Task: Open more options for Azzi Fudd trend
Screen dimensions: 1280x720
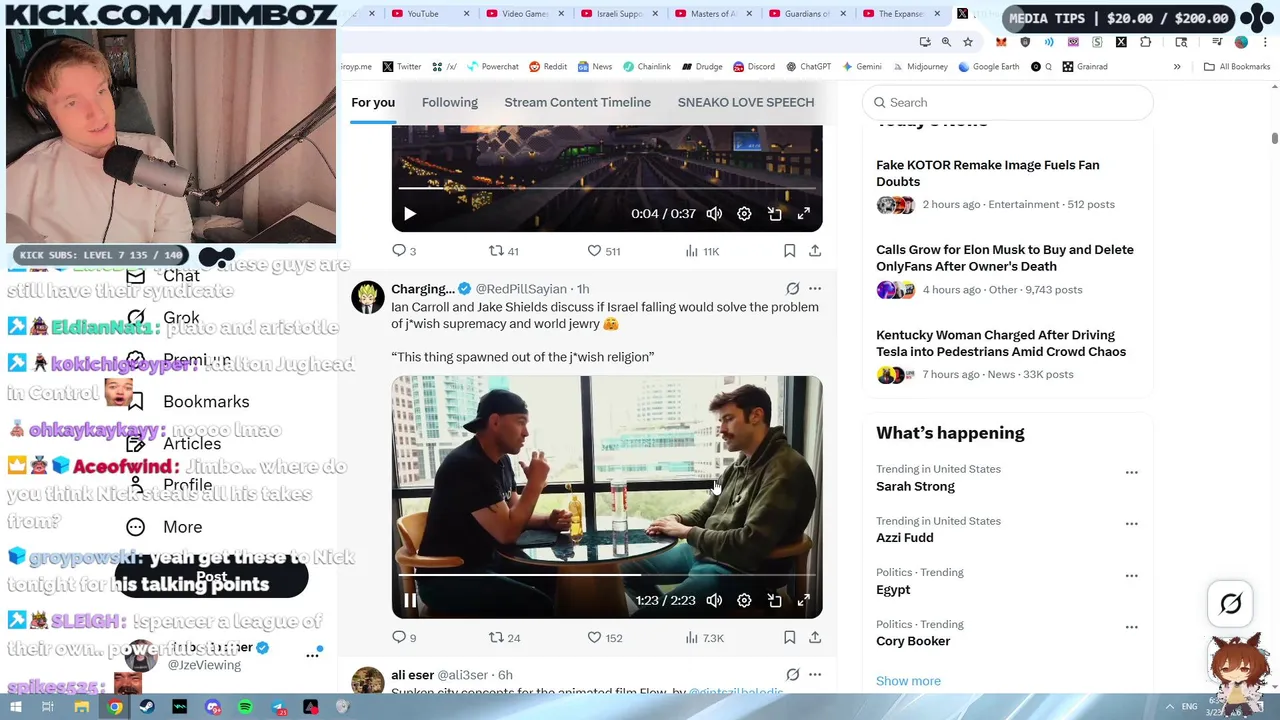Action: (x=1131, y=524)
